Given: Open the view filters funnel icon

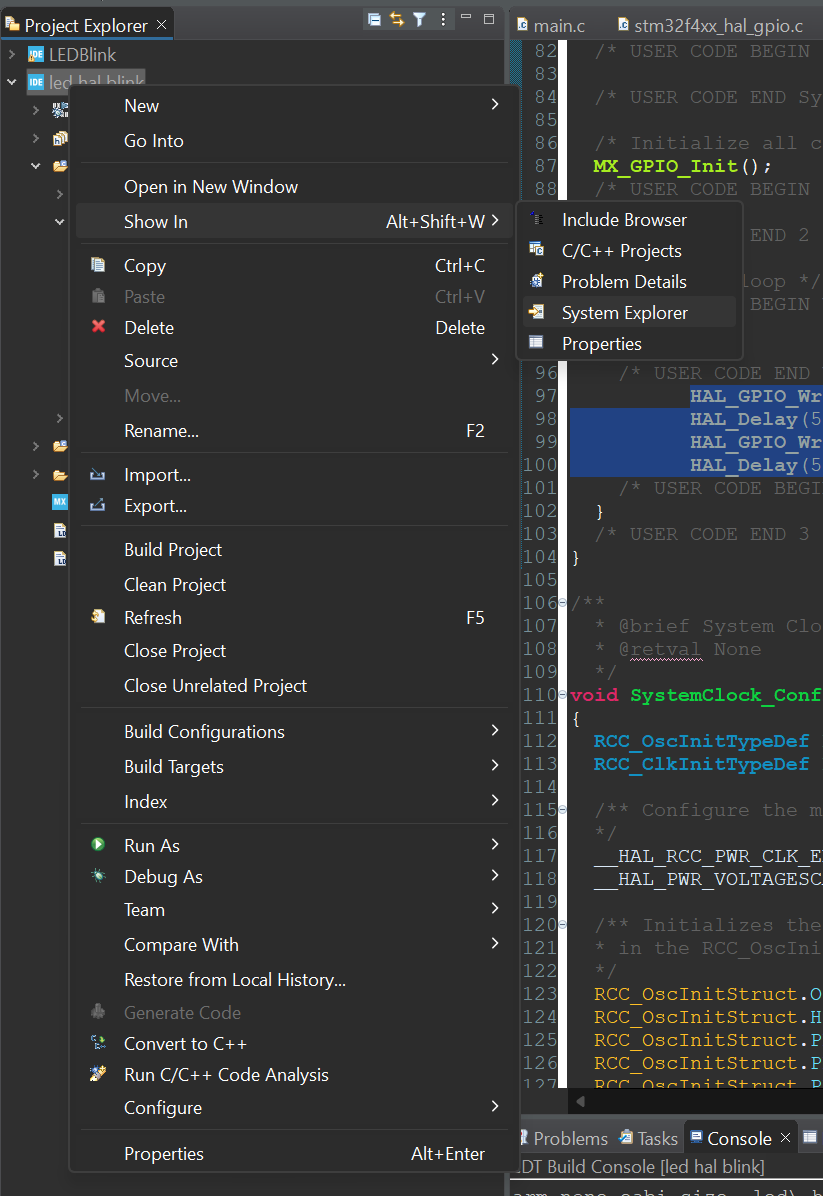Looking at the screenshot, I should [419, 19].
